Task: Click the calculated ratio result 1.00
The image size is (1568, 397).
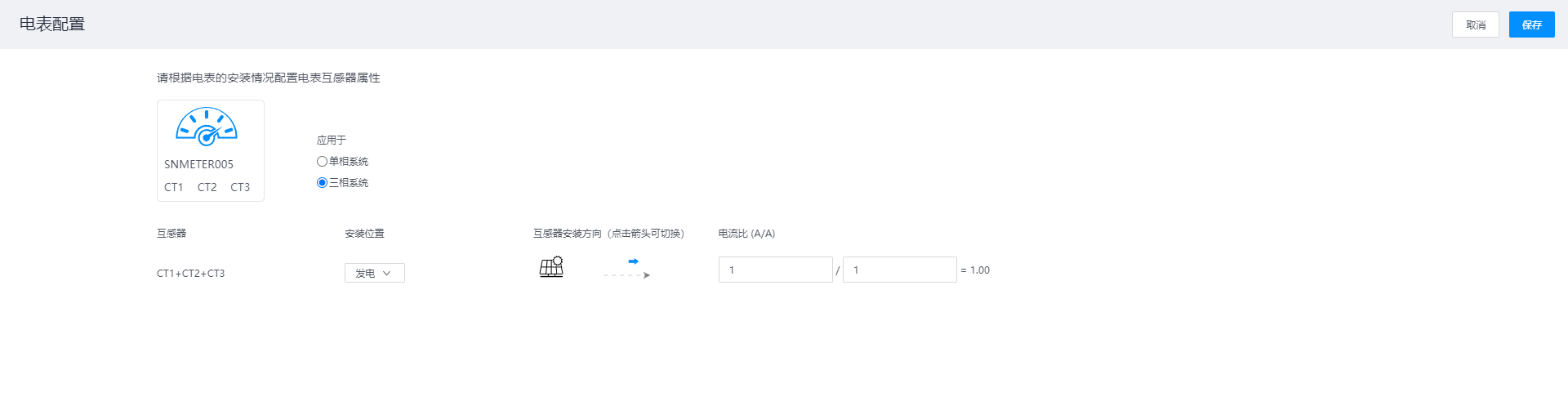Action: [979, 270]
